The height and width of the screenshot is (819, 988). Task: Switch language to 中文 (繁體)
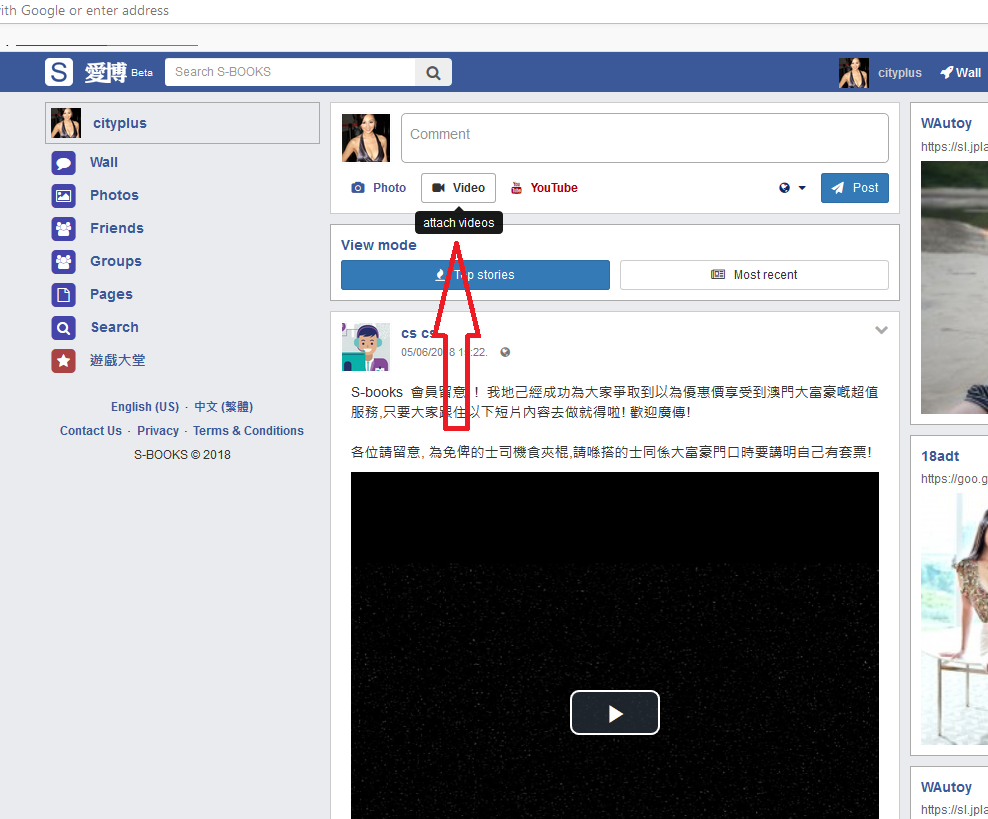[x=223, y=407]
